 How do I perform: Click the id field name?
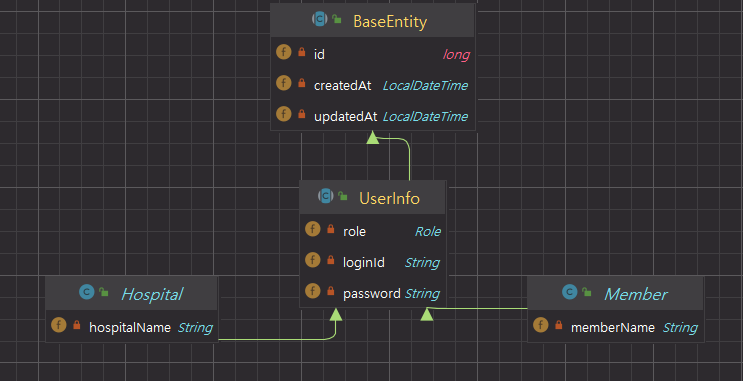click(319, 54)
